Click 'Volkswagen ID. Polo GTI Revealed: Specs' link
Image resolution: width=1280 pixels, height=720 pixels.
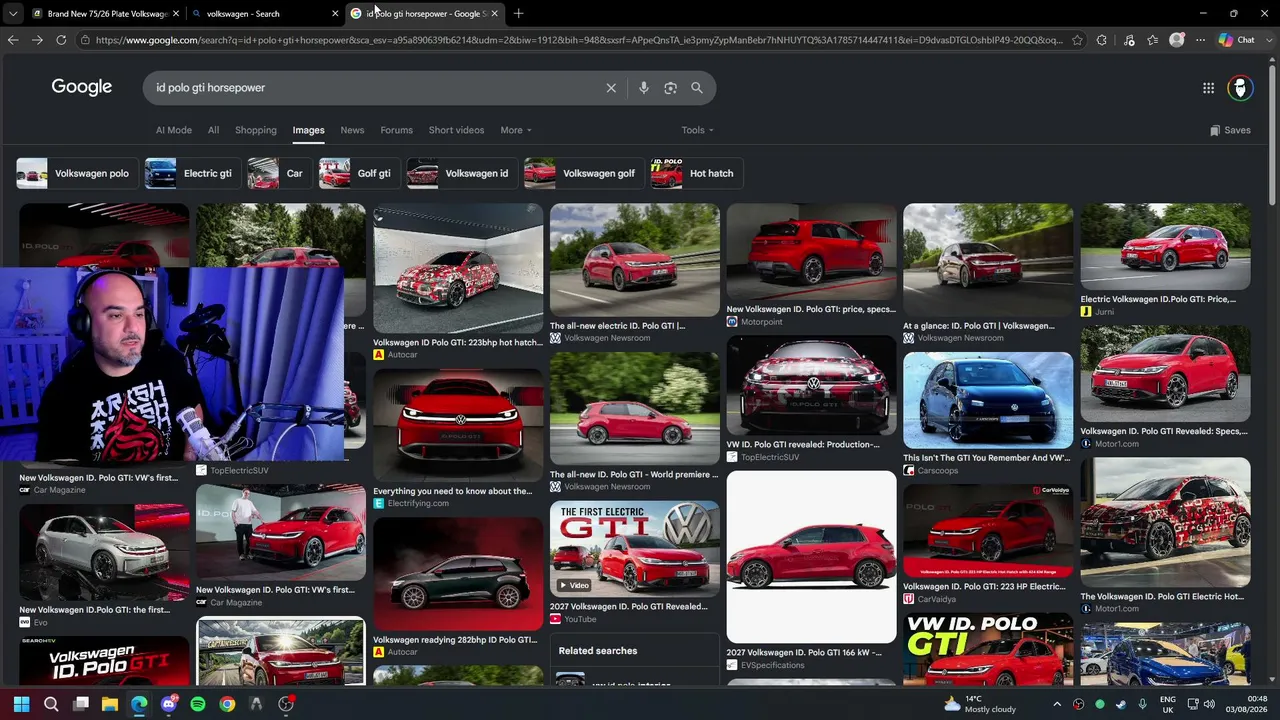coord(1164,431)
